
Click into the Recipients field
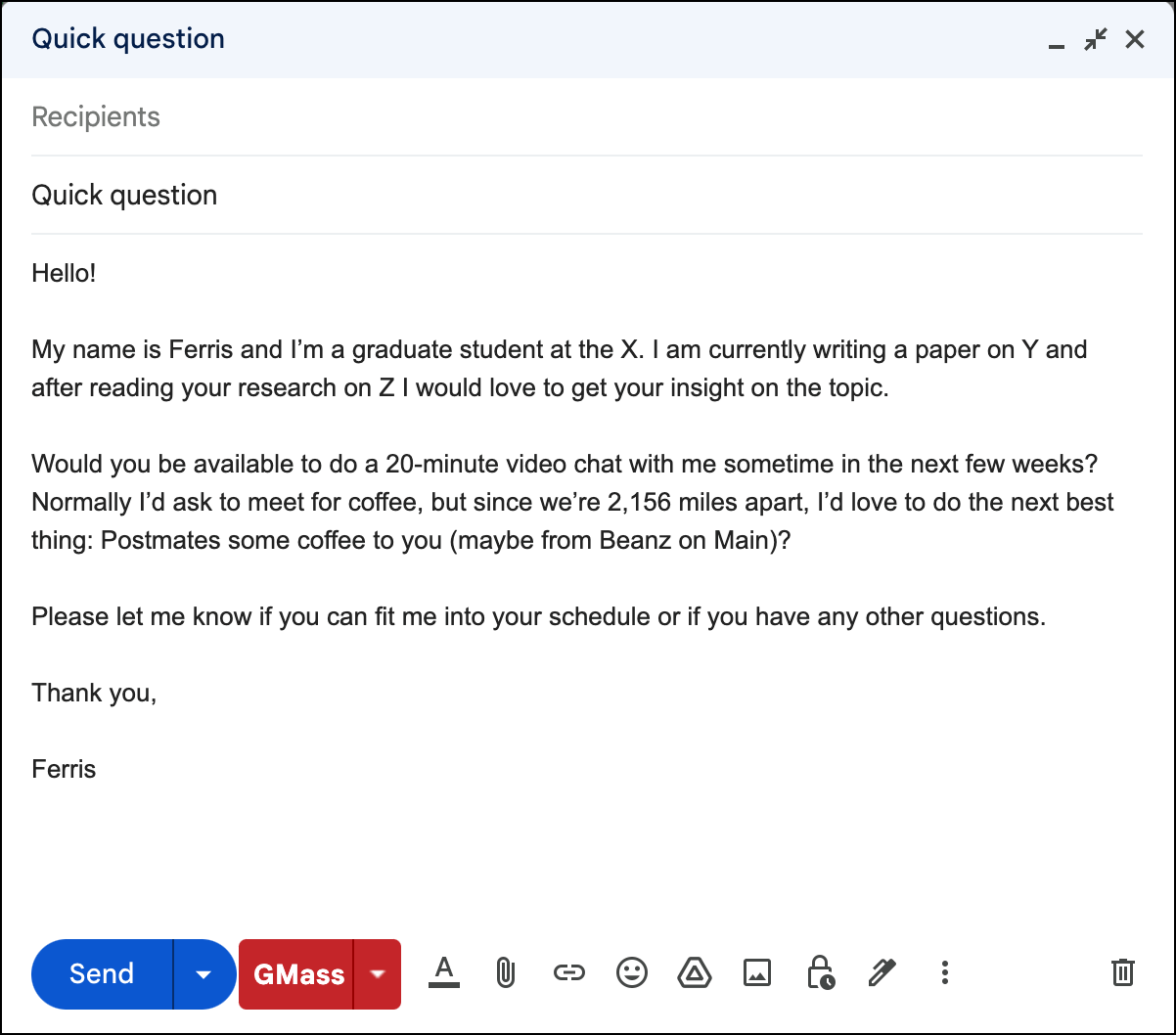[x=587, y=117]
